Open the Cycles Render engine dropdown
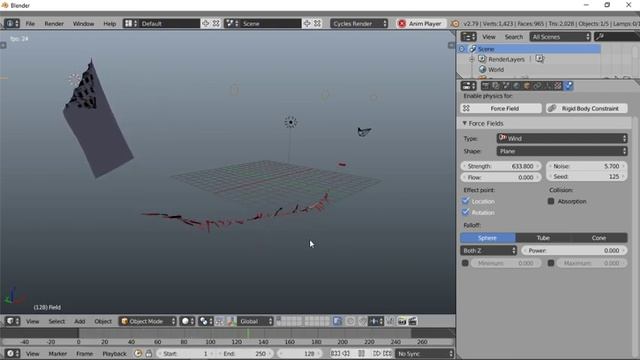This screenshot has width=640, height=360. coord(359,23)
